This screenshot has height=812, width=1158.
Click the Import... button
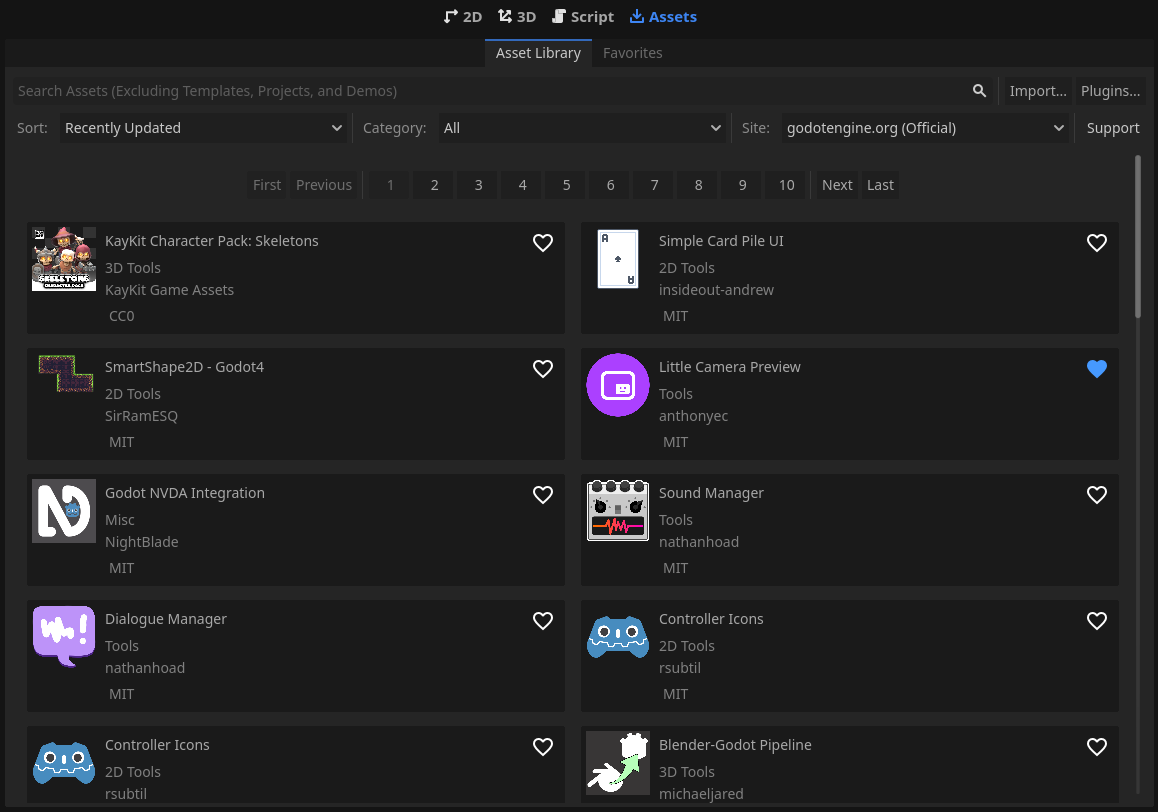tap(1038, 91)
